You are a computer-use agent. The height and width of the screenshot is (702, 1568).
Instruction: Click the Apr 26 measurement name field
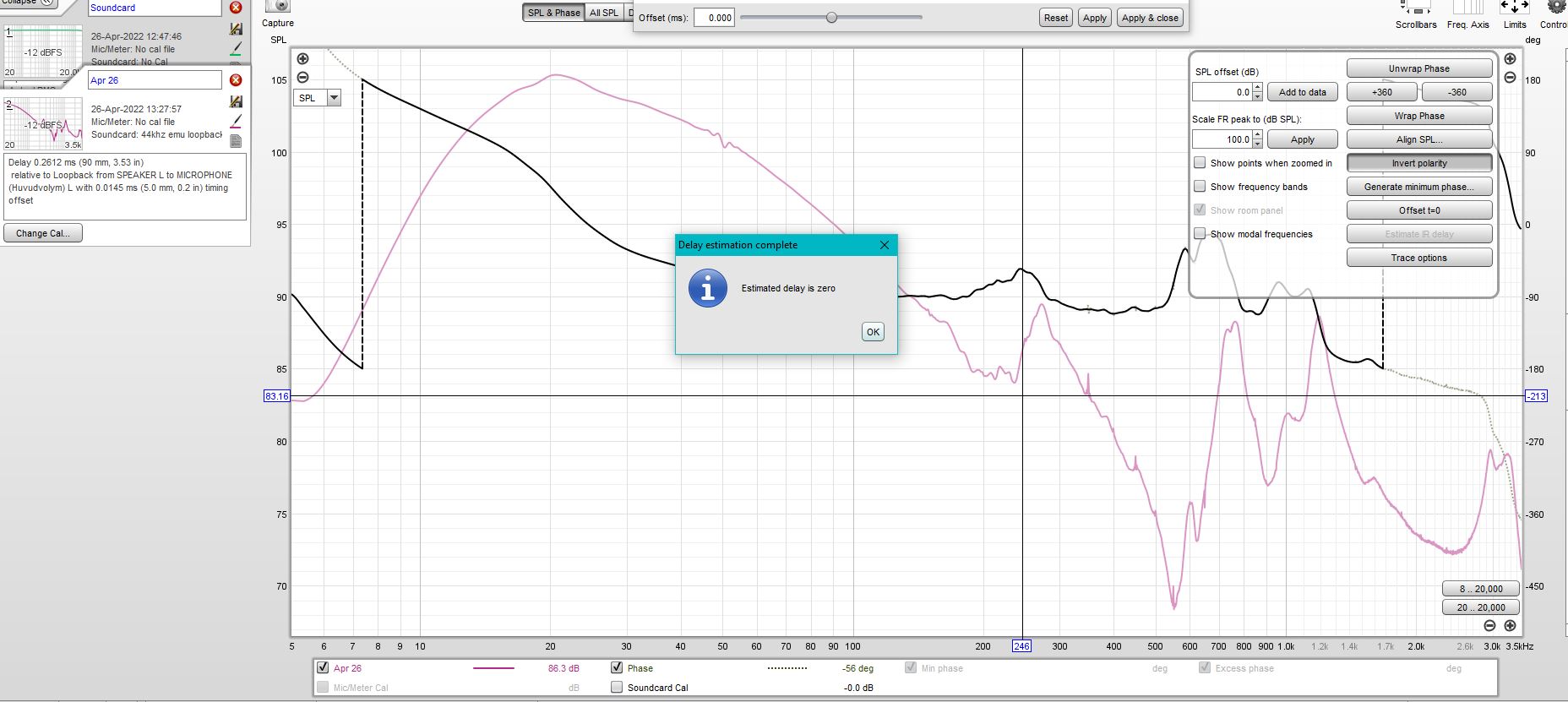pyautogui.click(x=155, y=80)
